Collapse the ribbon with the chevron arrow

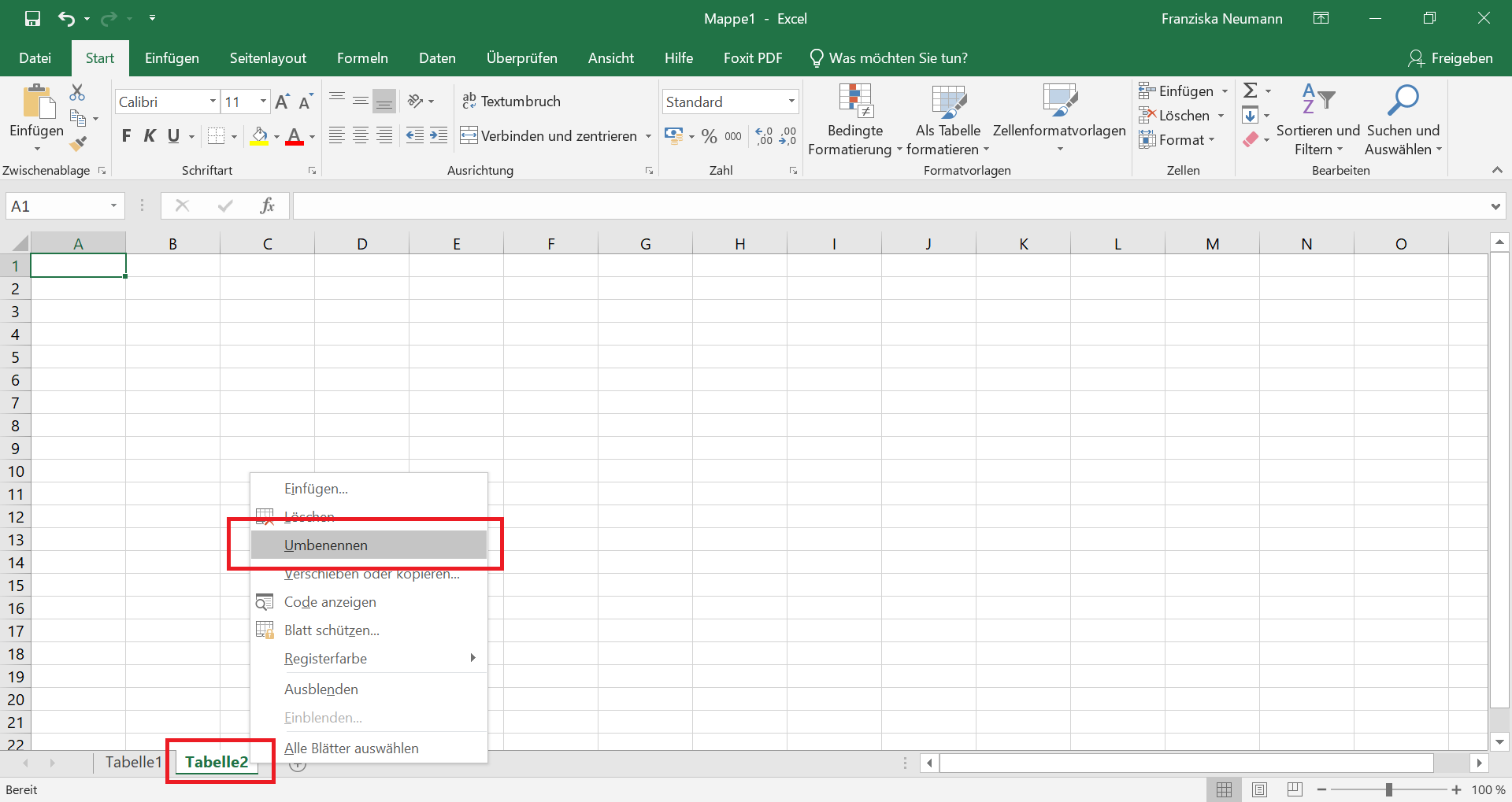click(x=1497, y=169)
